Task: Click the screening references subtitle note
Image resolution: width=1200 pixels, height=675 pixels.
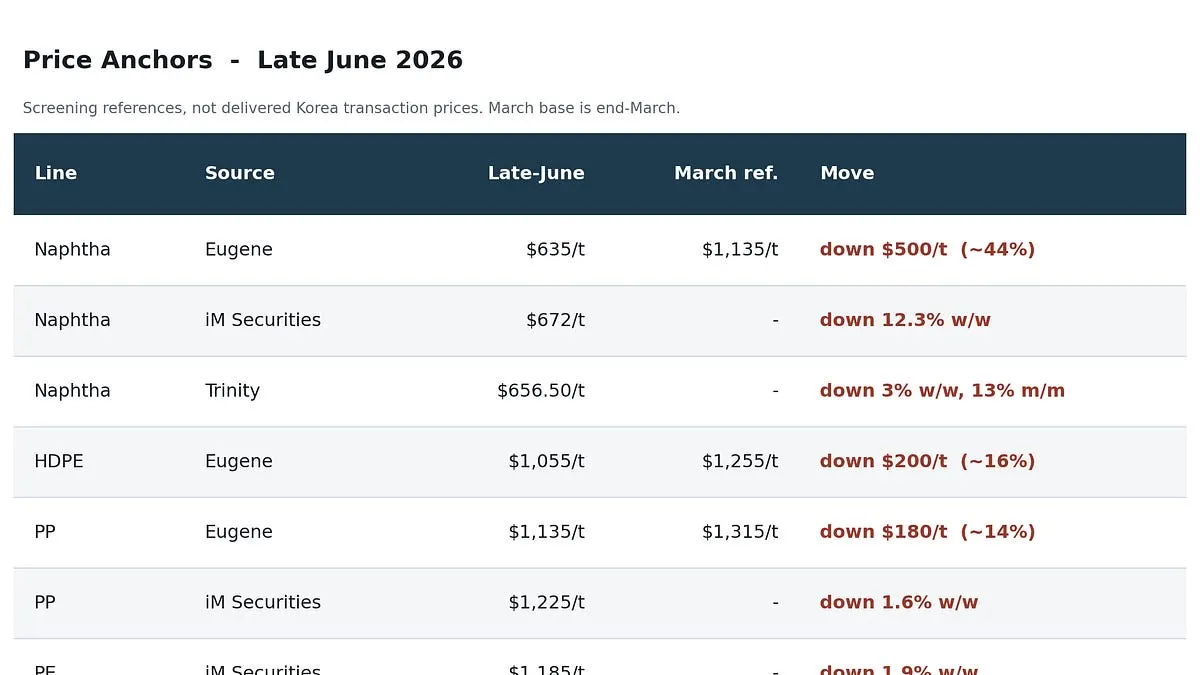Action: coord(351,108)
